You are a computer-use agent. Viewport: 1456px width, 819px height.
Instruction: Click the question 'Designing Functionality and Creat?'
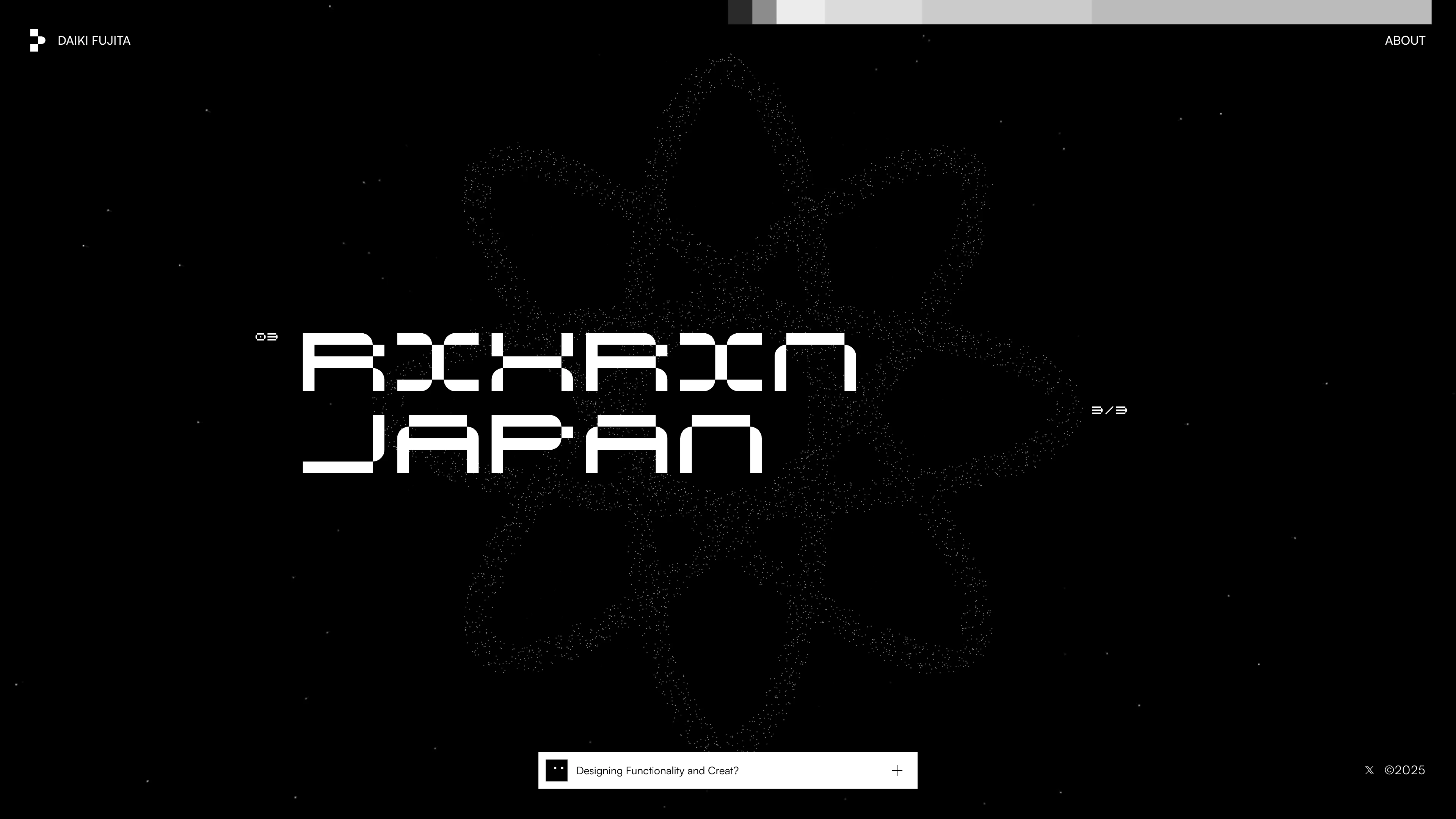pyautogui.click(x=656, y=770)
